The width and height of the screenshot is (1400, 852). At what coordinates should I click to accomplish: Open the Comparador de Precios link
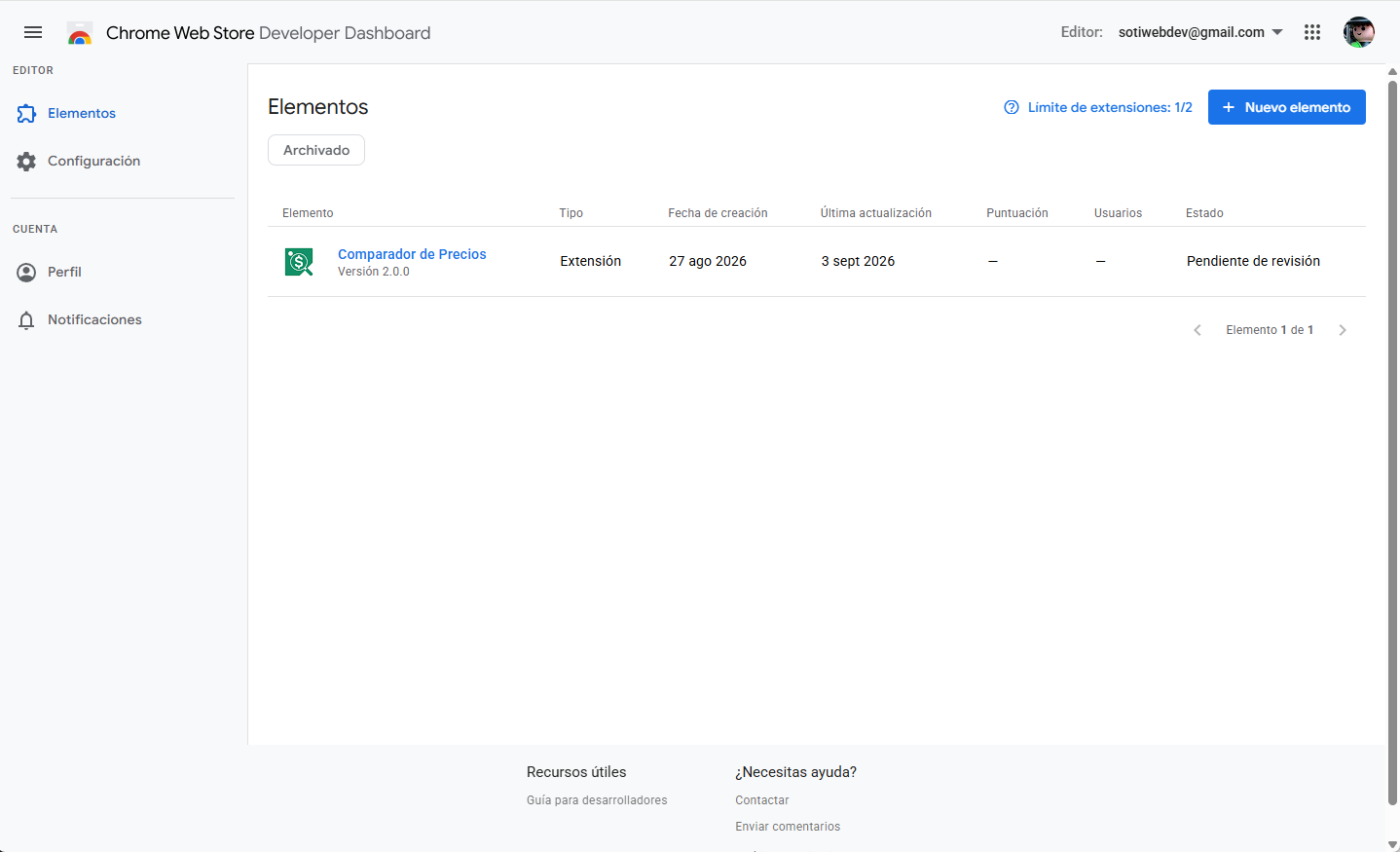coord(412,254)
